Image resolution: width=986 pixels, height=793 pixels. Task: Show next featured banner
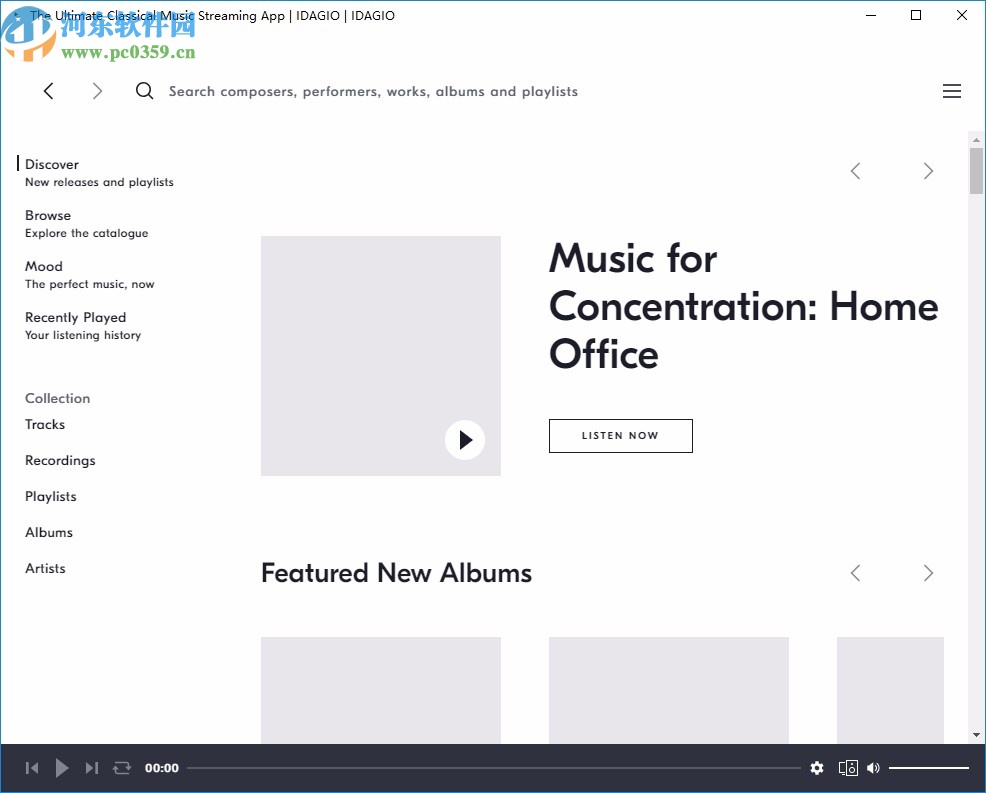(x=928, y=171)
